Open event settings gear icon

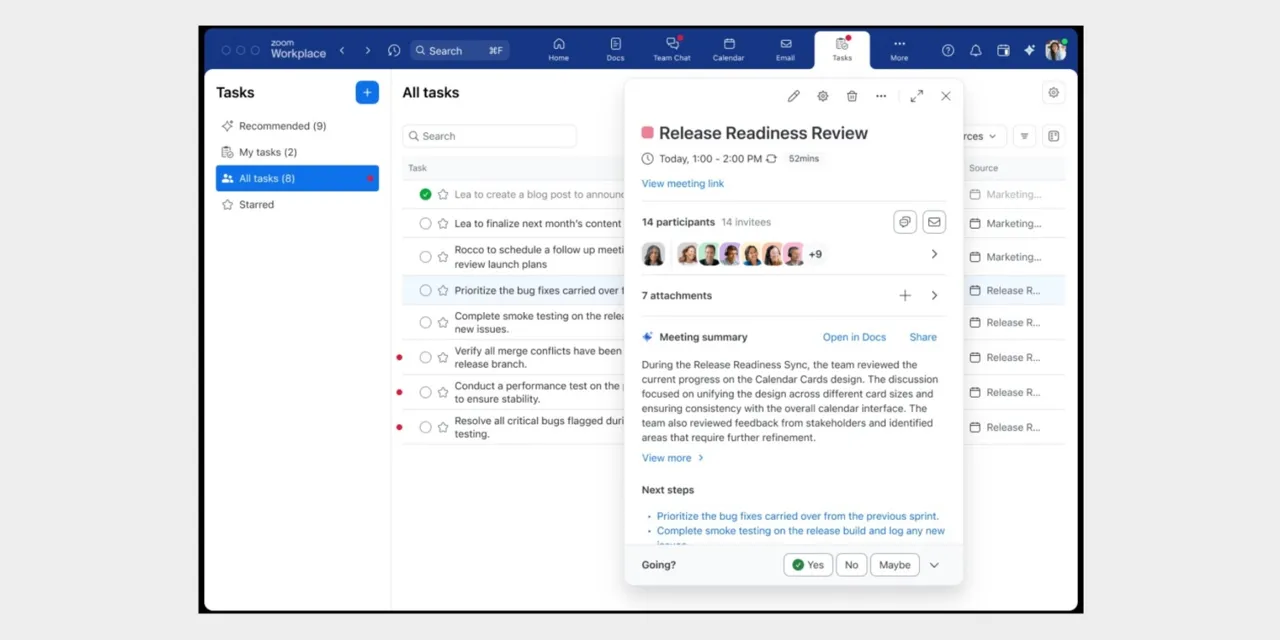(x=823, y=96)
